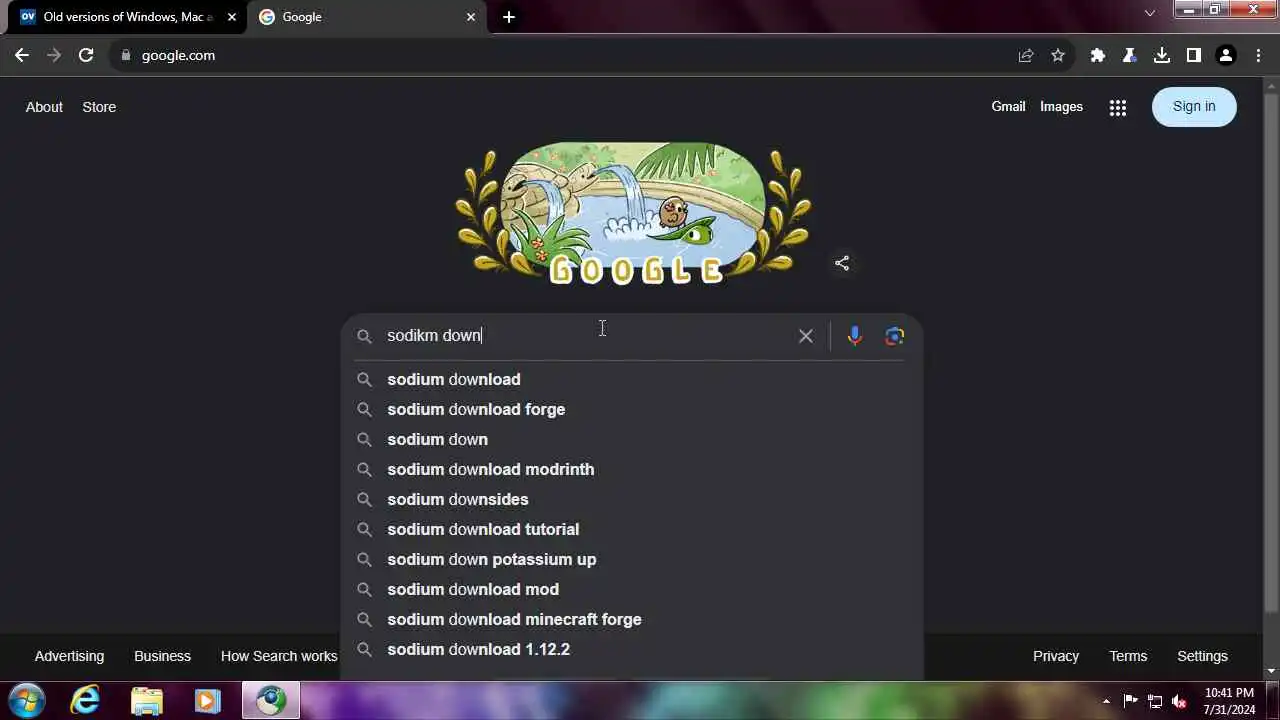Toggle the browser side panel icon
The height and width of the screenshot is (720, 1280).
[x=1194, y=55]
